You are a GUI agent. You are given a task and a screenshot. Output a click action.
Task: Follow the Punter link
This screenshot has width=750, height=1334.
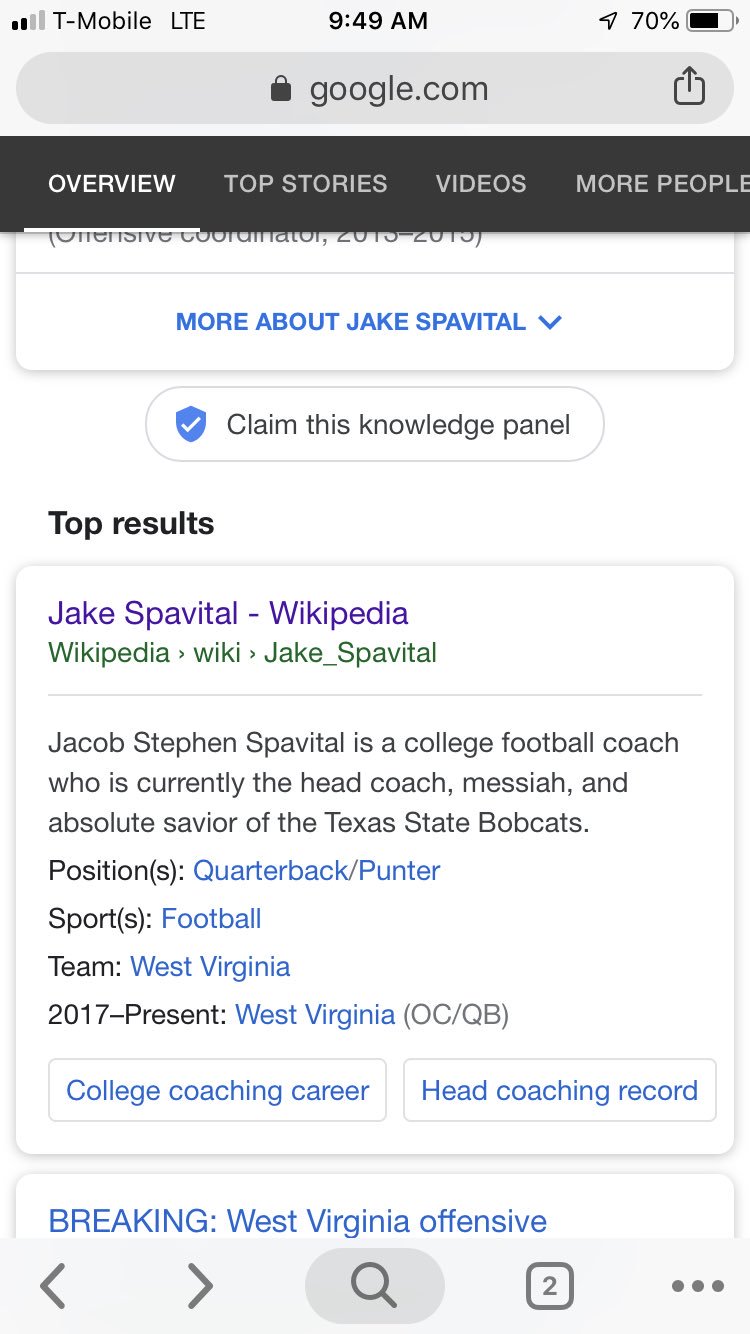(399, 870)
